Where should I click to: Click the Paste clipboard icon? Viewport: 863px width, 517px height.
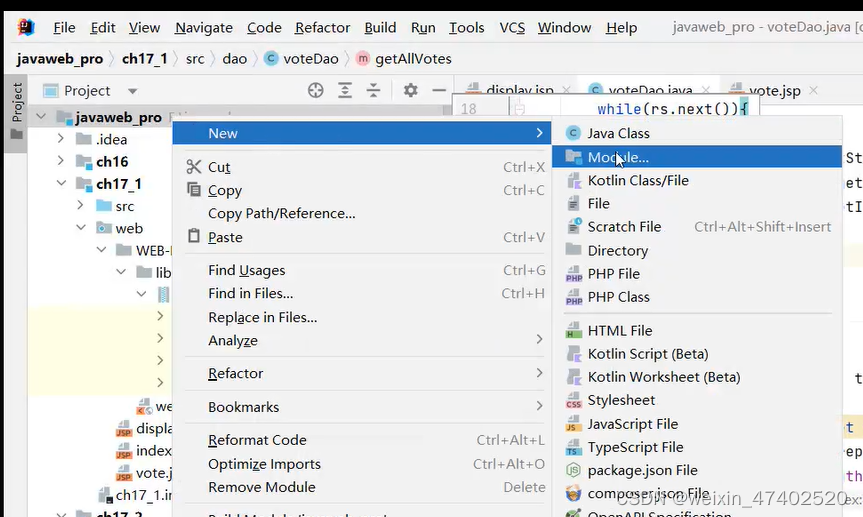(194, 236)
